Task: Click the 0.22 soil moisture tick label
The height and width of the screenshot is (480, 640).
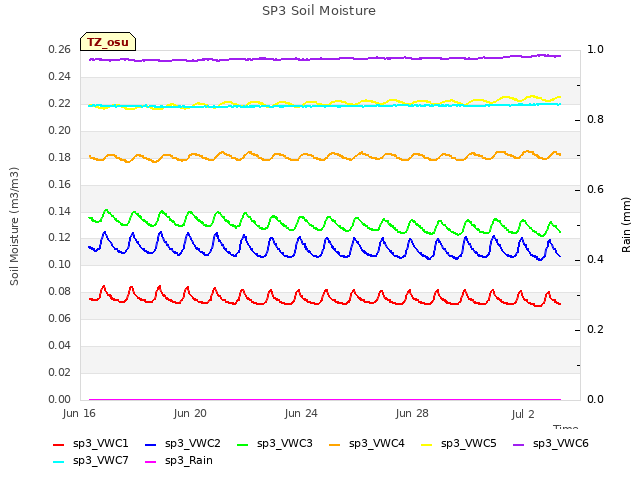Action: [x=59, y=103]
